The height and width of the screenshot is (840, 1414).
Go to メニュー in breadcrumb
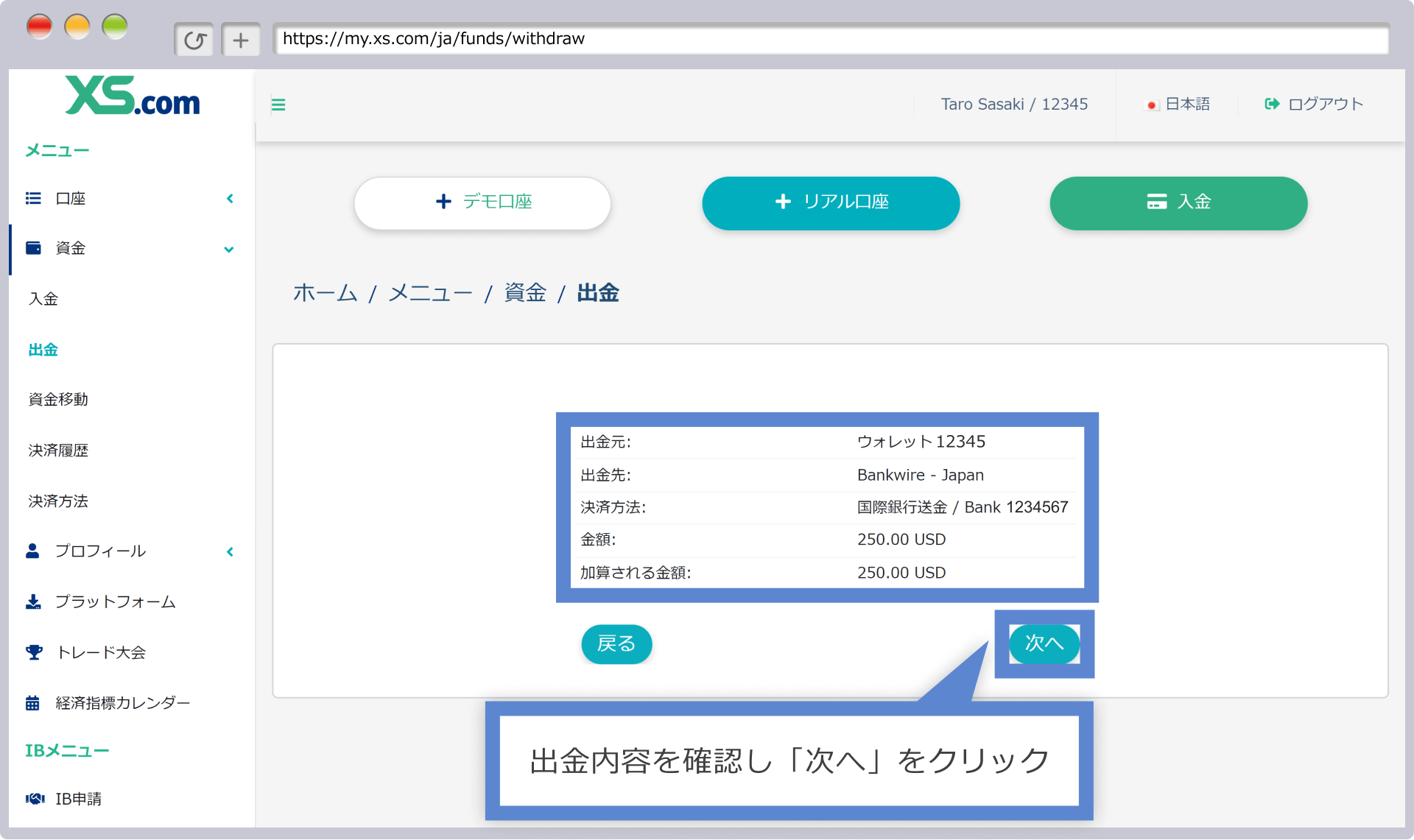click(x=431, y=293)
